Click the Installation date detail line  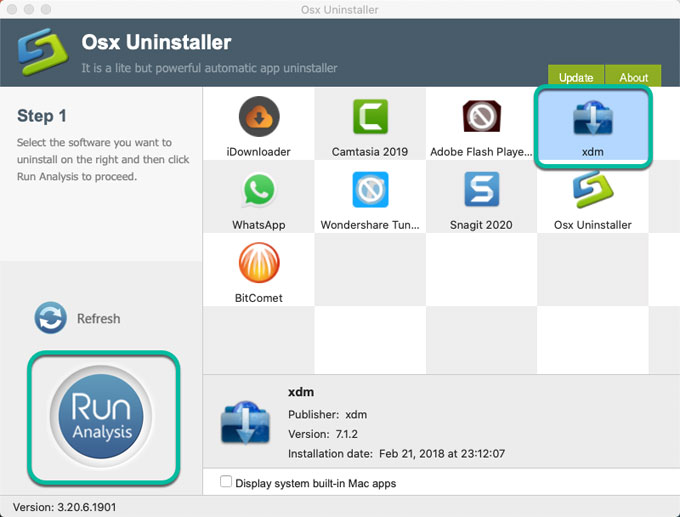click(x=396, y=454)
